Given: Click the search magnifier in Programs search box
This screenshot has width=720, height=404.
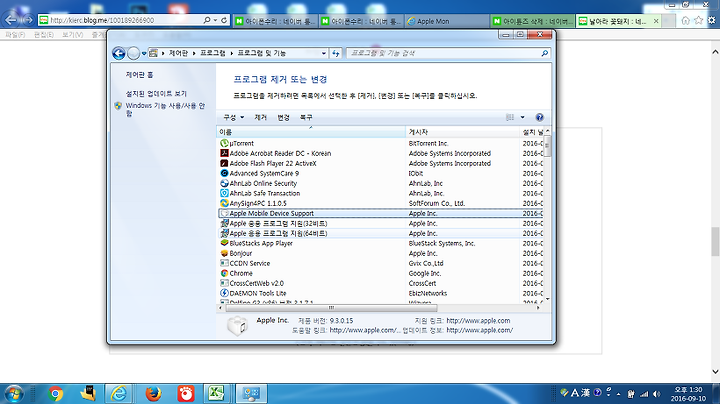Looking at the screenshot, I should pyautogui.click(x=545, y=53).
